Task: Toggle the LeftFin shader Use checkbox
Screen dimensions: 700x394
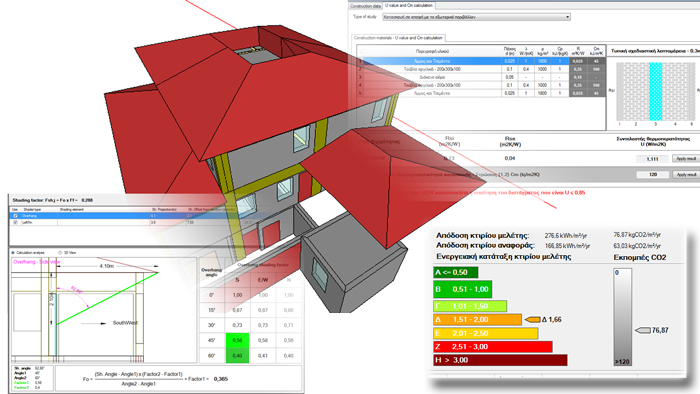Action: point(16,222)
